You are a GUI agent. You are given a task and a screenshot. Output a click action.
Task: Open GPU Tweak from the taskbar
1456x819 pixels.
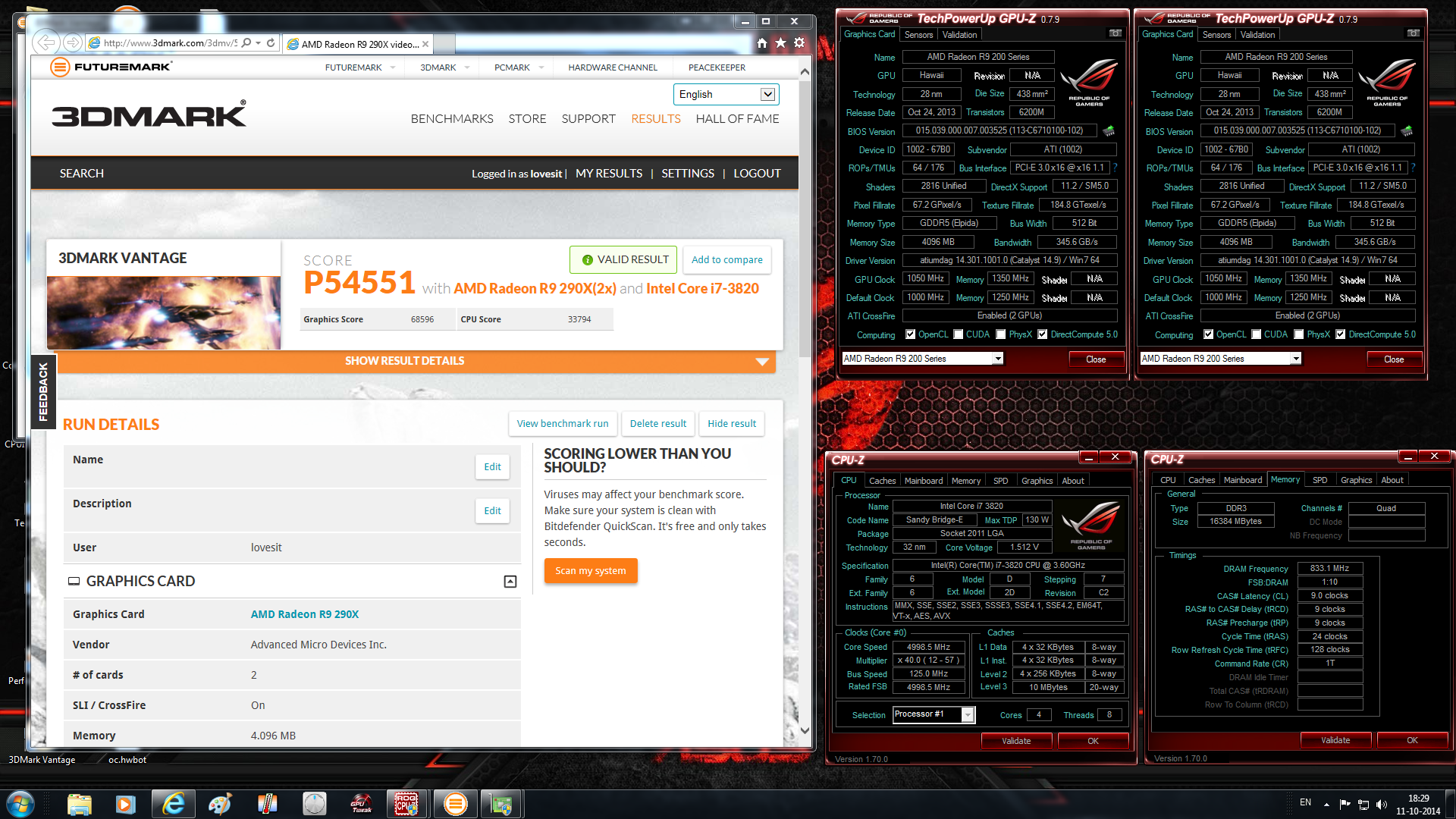point(361,804)
